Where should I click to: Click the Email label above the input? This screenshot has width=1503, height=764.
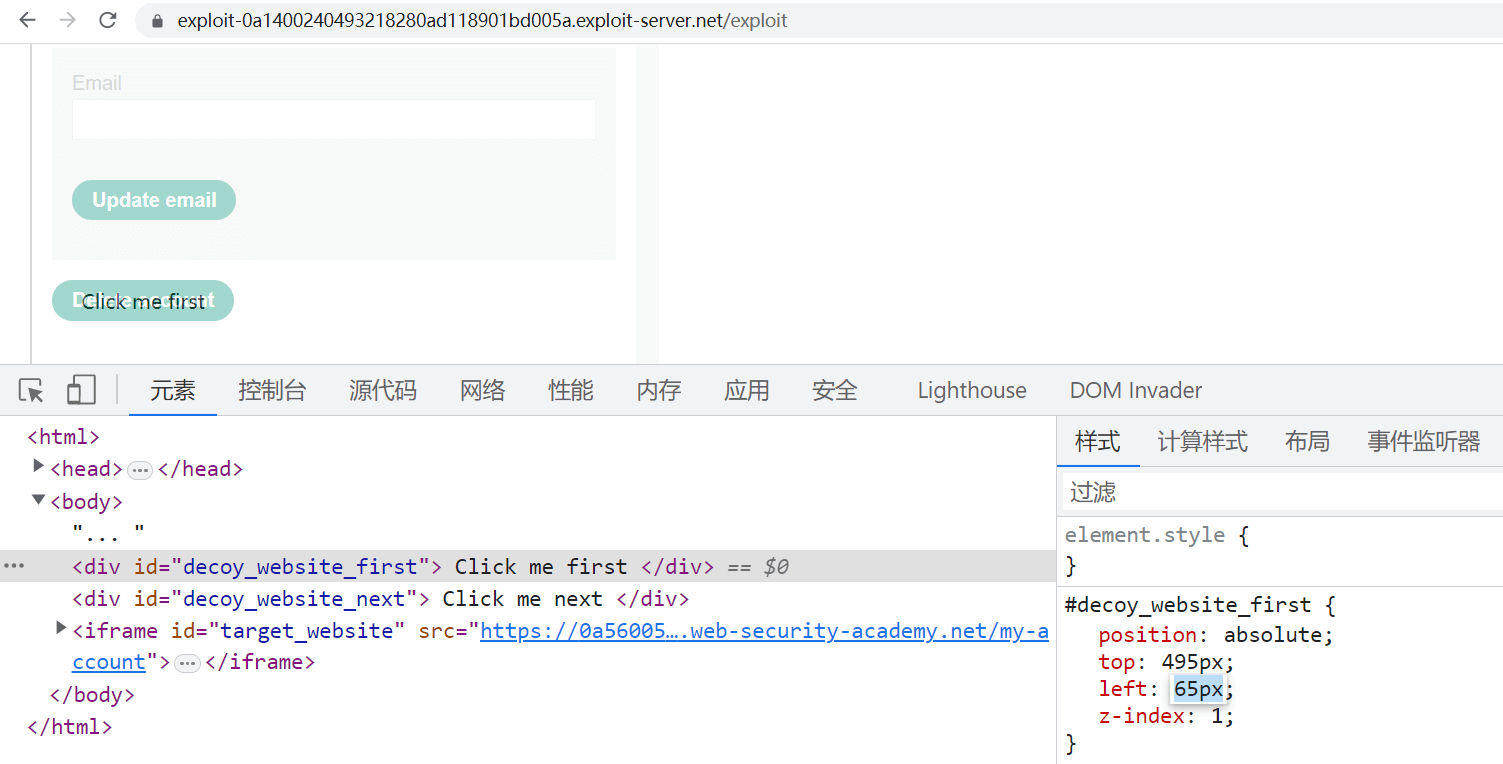(97, 83)
